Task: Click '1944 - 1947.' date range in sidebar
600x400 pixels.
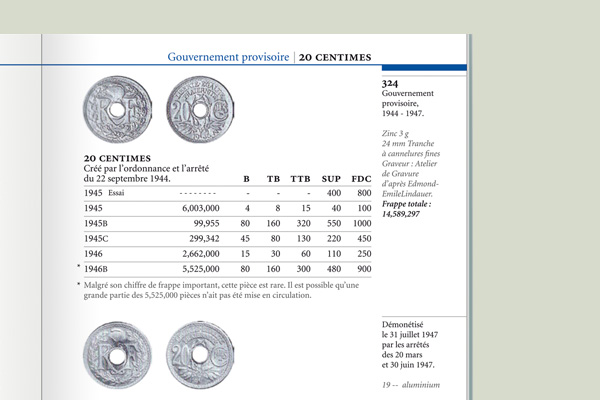Action: coord(403,114)
